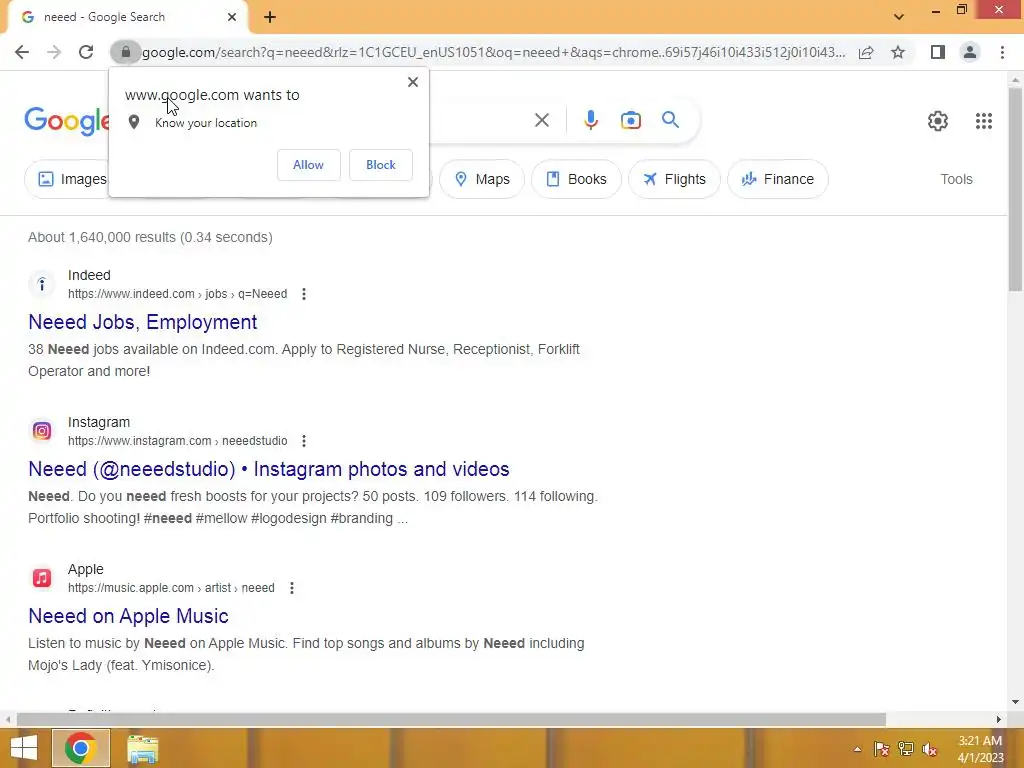The width and height of the screenshot is (1024, 768).
Task: Click the Apple Music site favicon
Action: coord(42,578)
